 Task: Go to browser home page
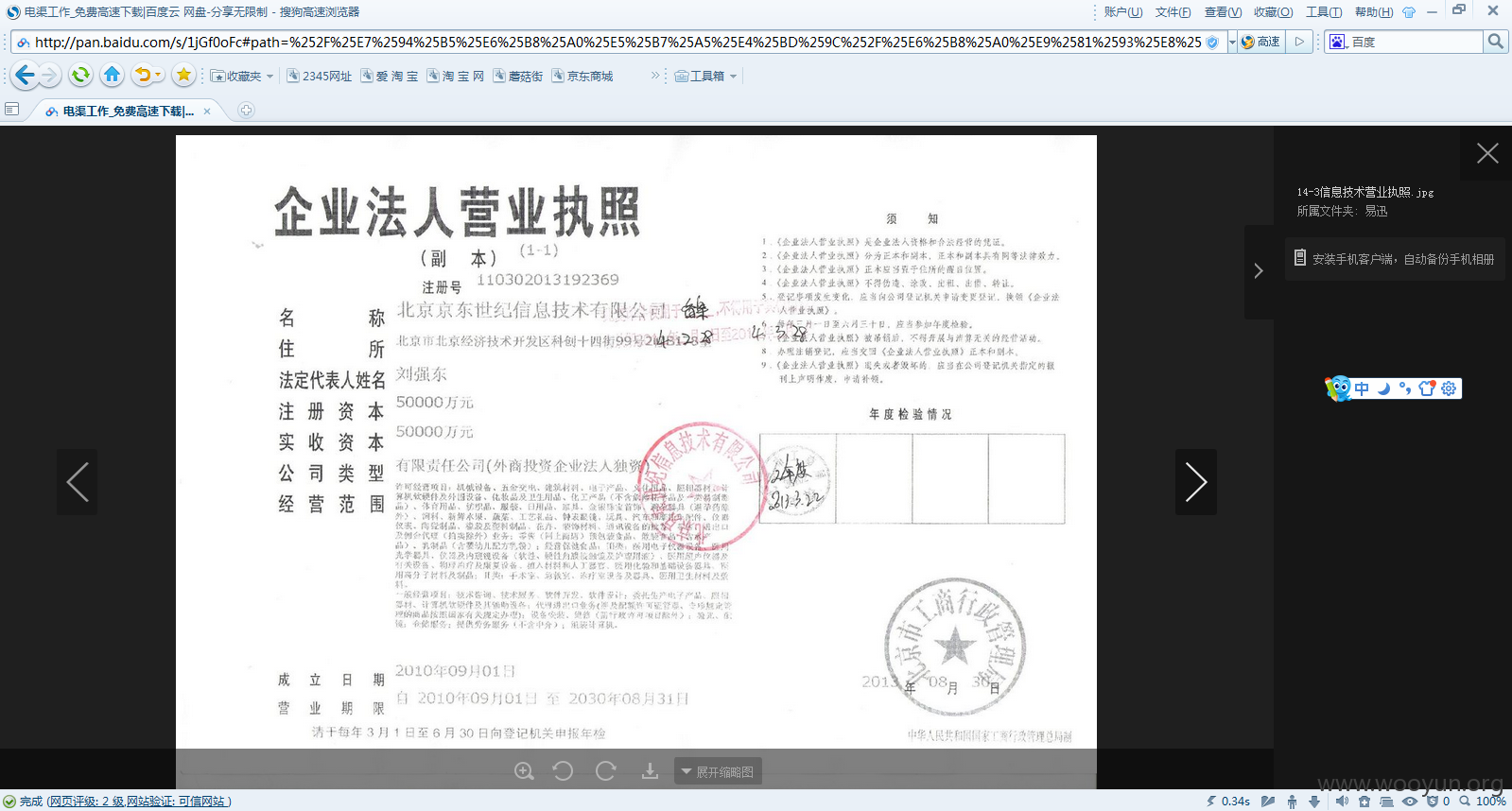coord(112,75)
